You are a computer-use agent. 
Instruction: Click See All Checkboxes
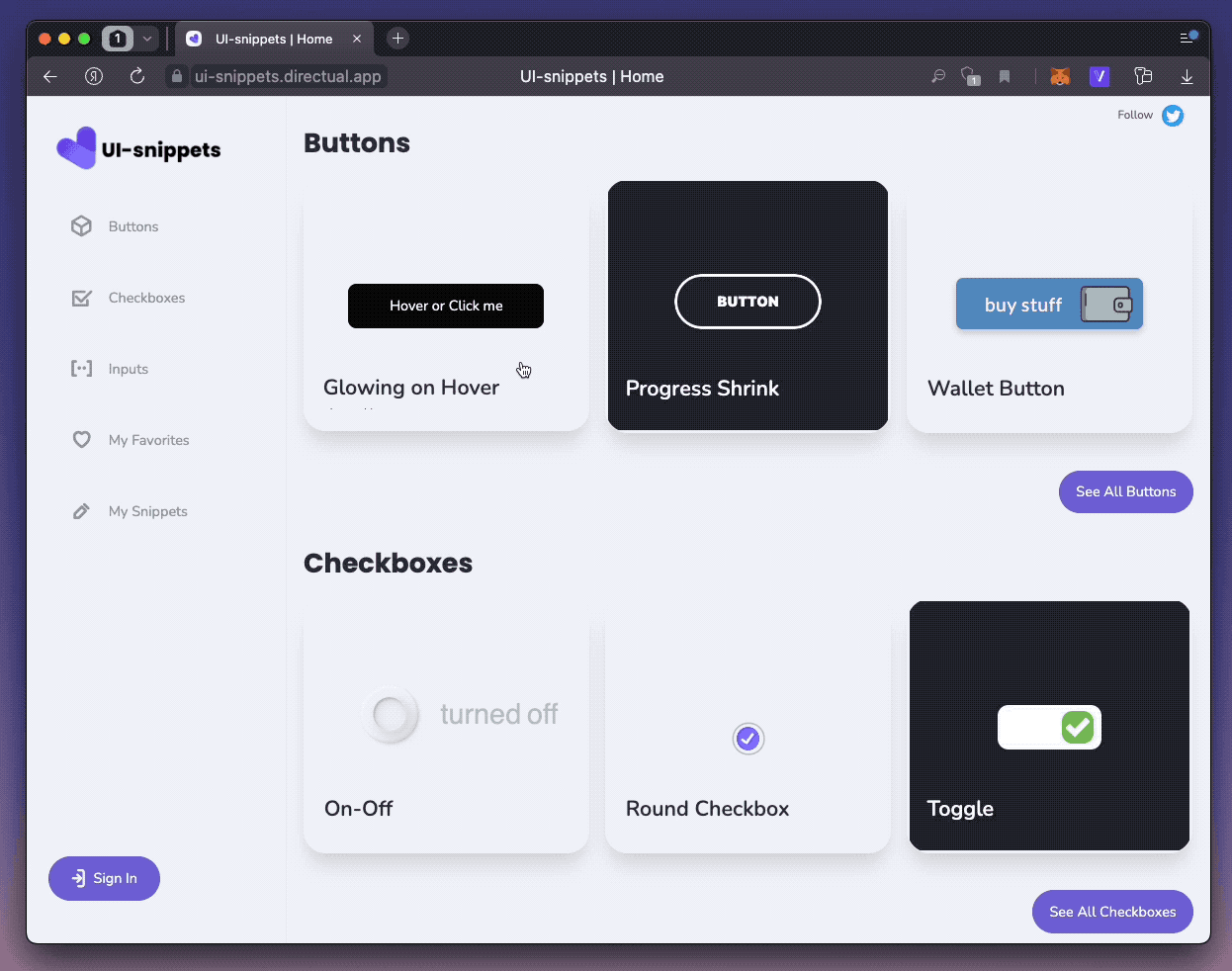tap(1112, 912)
